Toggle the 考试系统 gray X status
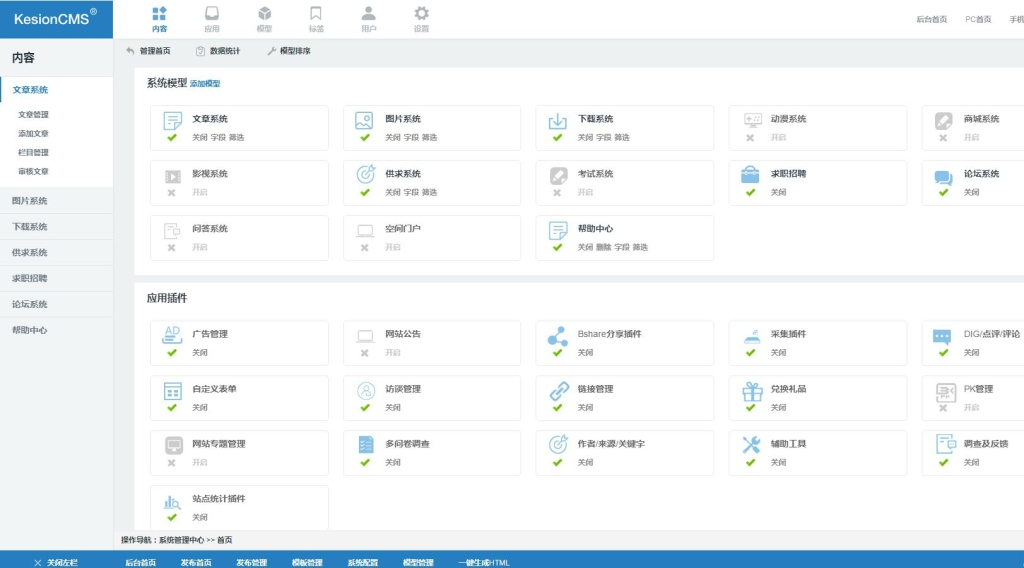 click(x=556, y=193)
